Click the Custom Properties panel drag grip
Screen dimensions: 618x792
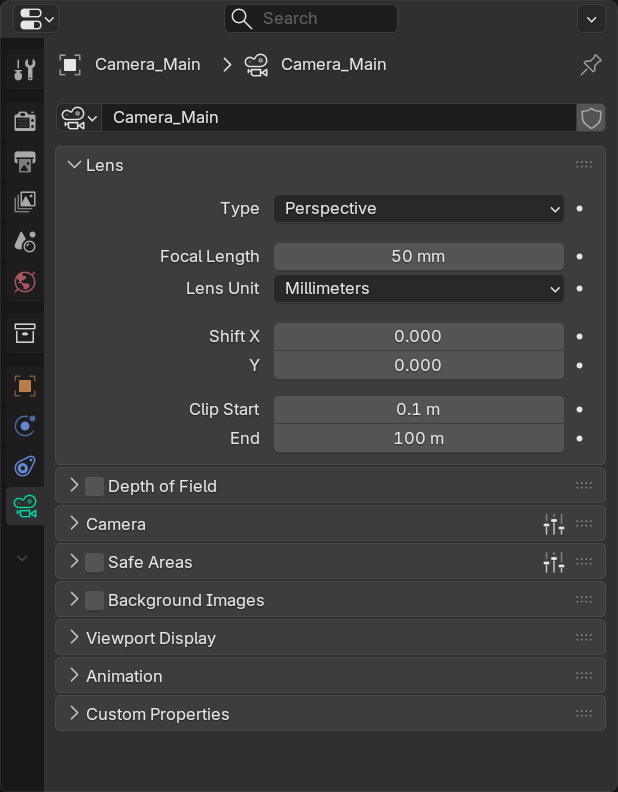[x=584, y=713]
